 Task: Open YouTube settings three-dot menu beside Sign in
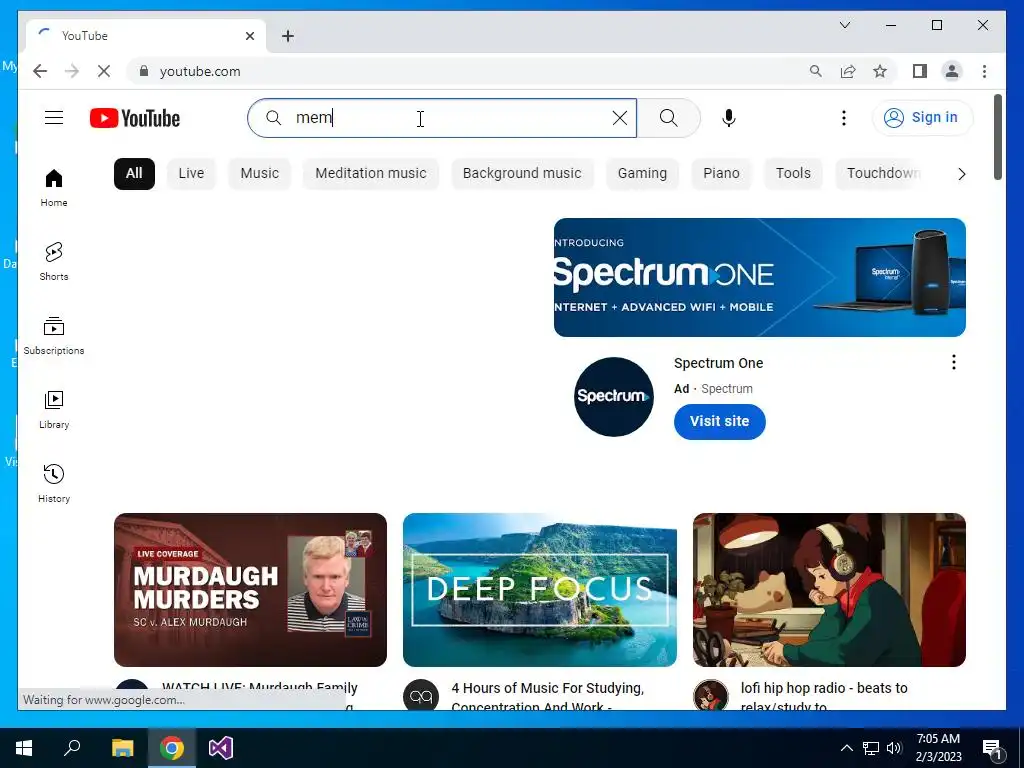[844, 118]
